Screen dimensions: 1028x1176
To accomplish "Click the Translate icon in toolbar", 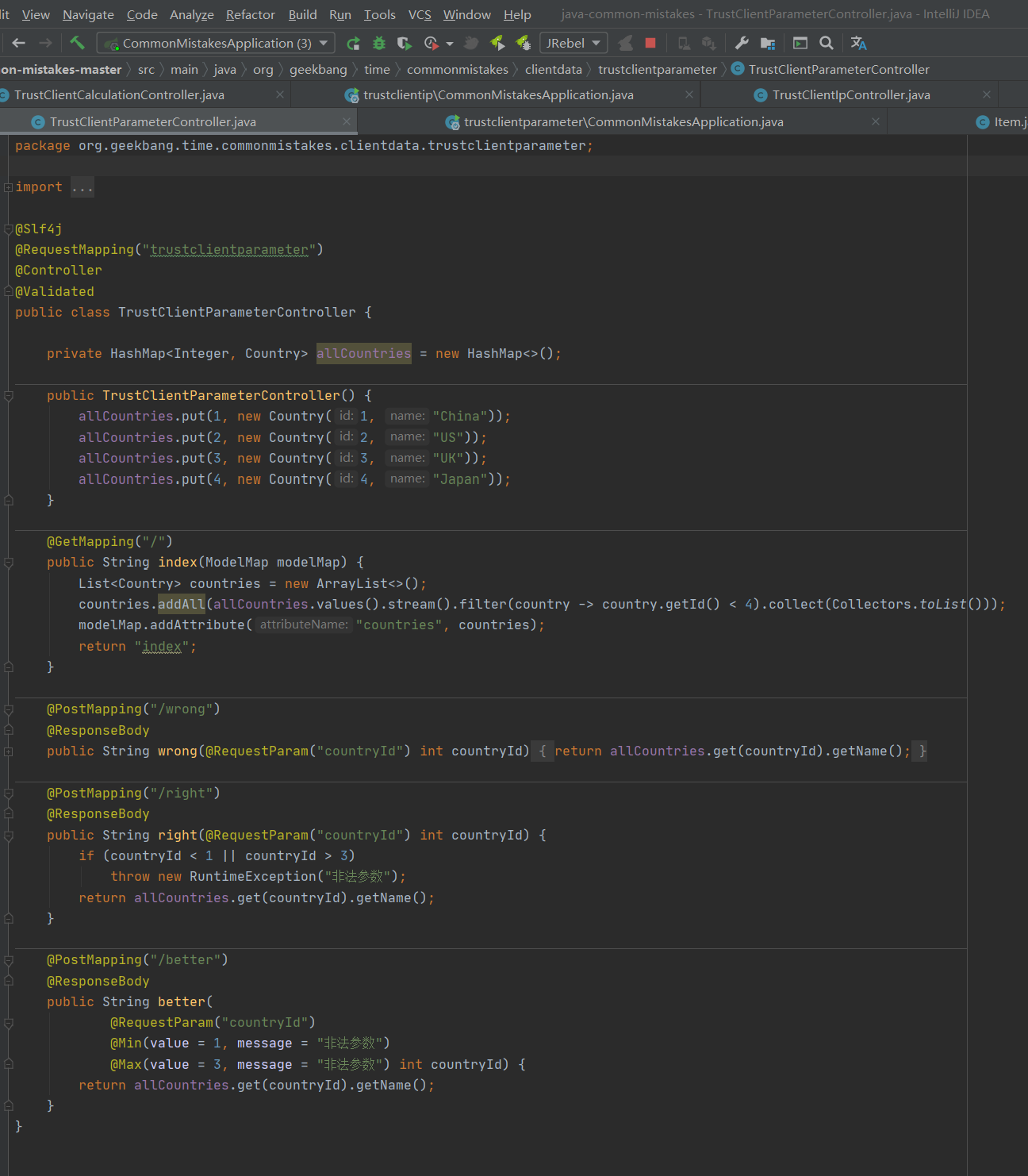I will click(x=858, y=43).
